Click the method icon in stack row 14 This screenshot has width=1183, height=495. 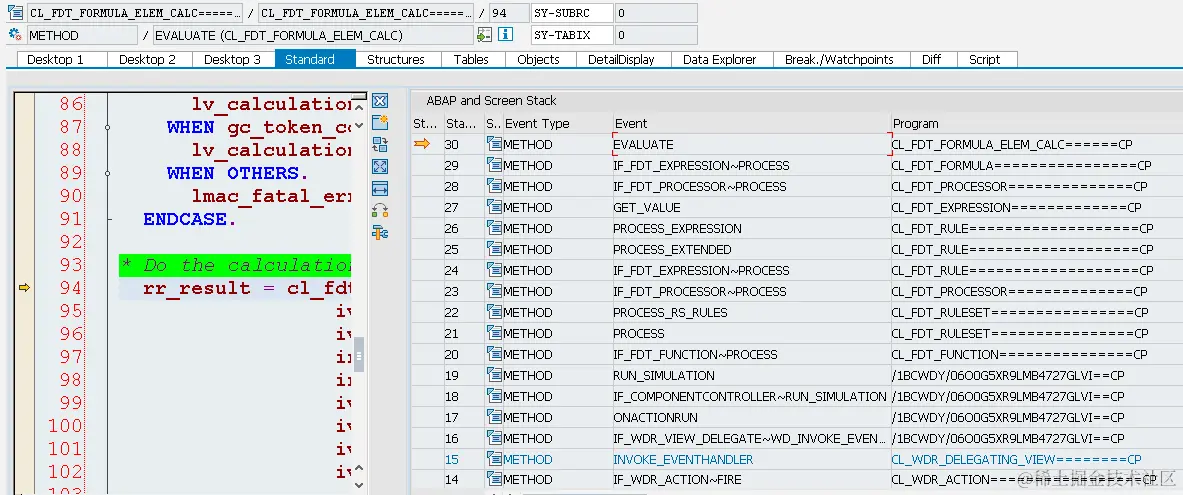(x=494, y=479)
